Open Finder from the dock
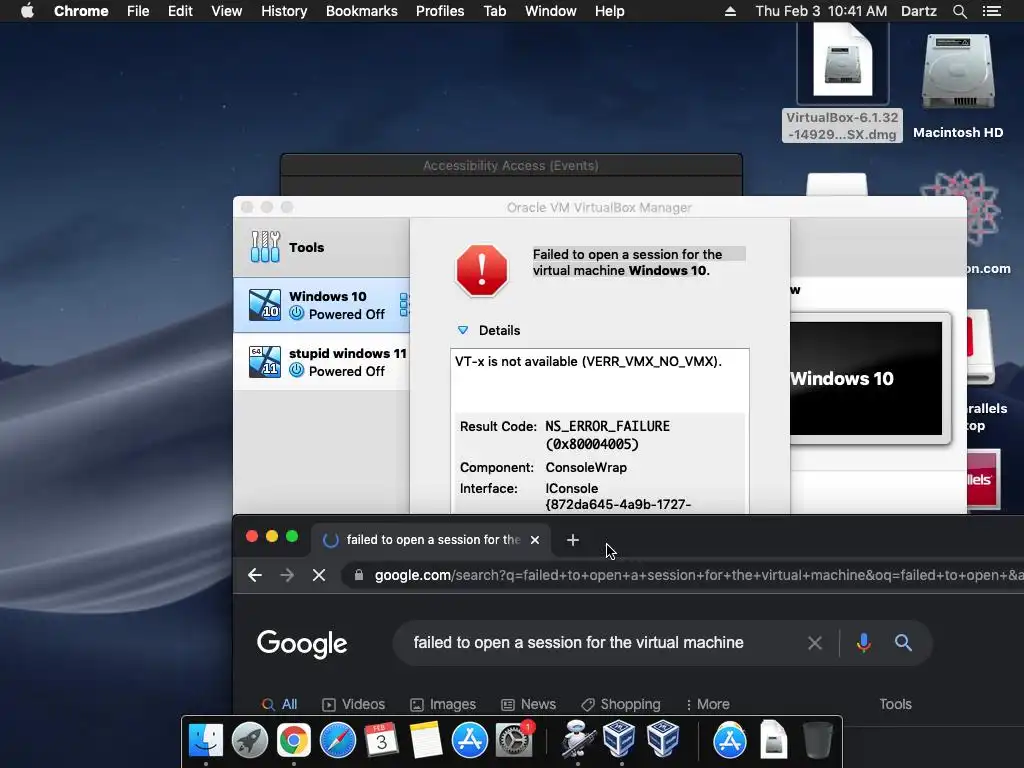 coord(206,741)
